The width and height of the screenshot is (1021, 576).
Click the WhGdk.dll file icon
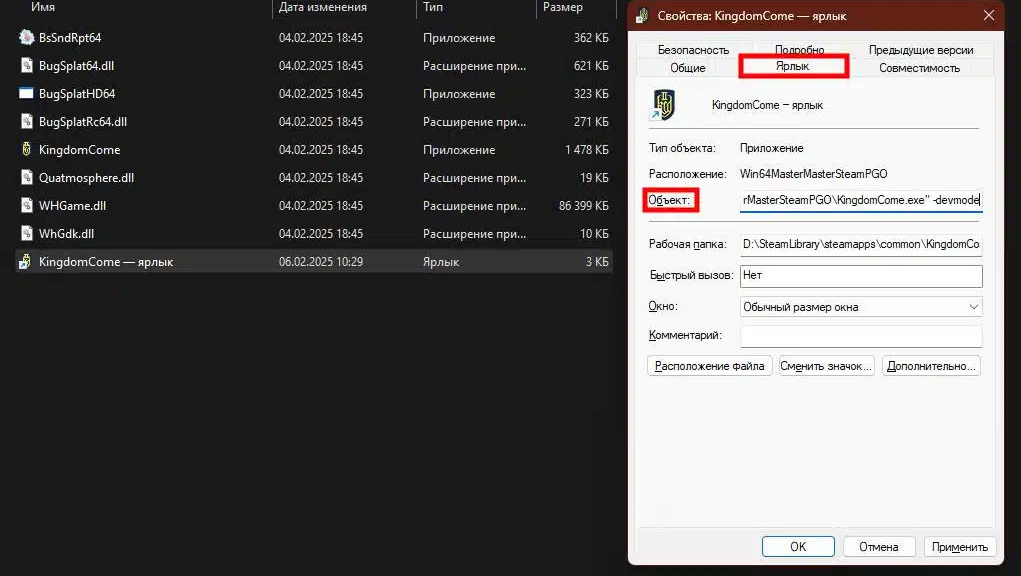[x=26, y=234]
